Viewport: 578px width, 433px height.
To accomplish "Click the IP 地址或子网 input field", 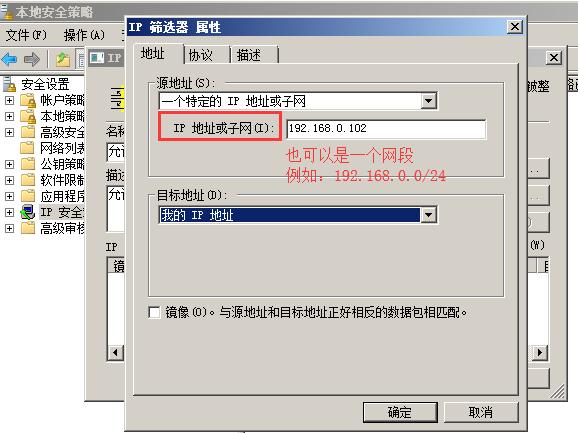I will point(386,129).
